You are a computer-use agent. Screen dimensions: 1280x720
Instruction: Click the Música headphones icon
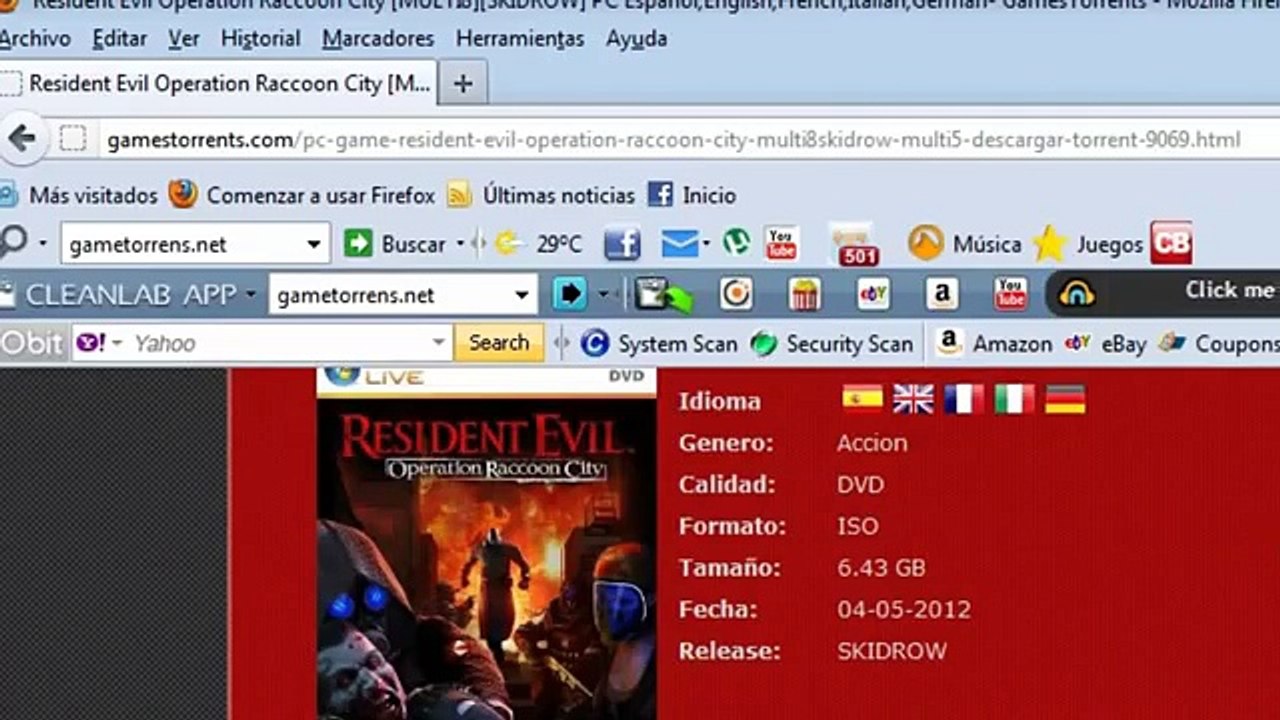coord(926,243)
